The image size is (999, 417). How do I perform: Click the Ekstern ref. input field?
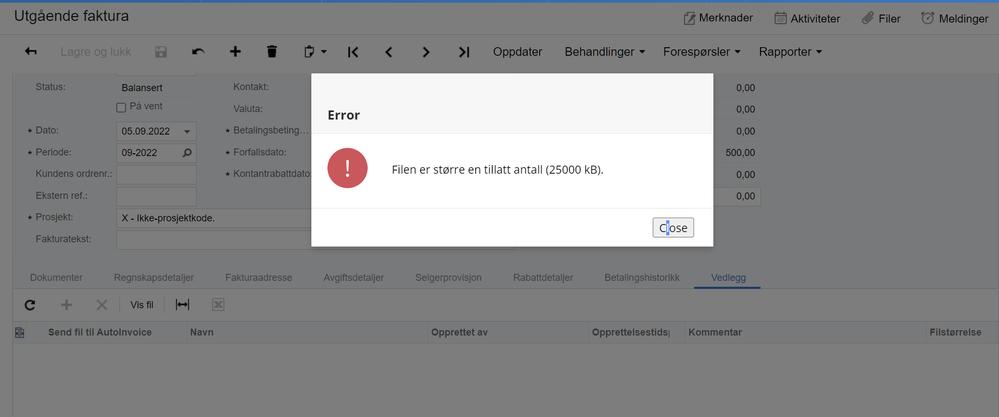click(156, 196)
